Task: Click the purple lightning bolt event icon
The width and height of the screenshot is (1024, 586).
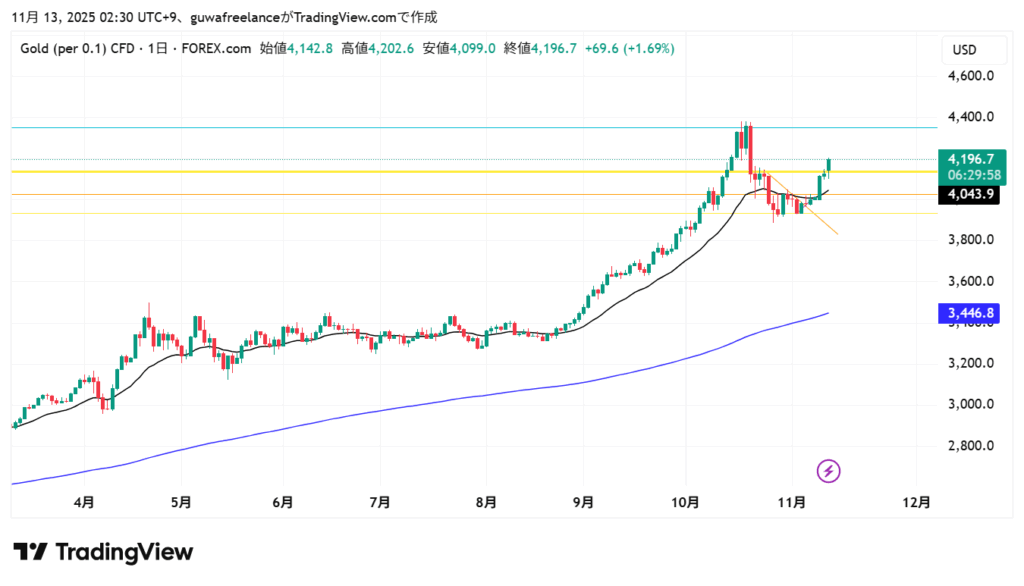Action: (828, 470)
